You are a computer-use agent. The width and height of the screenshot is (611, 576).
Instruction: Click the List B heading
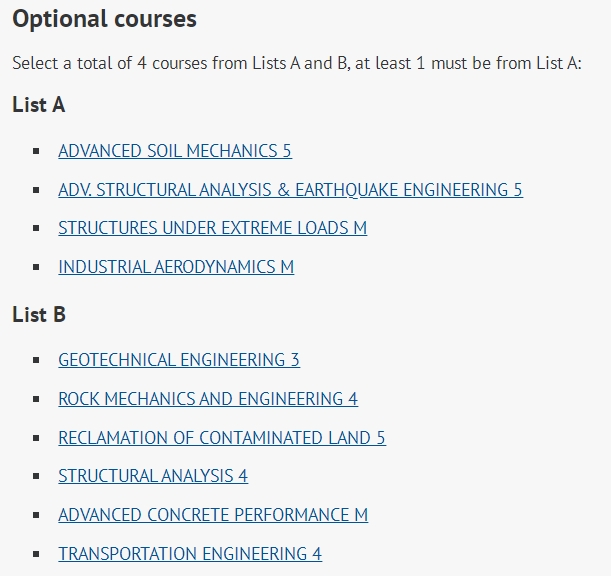[x=39, y=315]
